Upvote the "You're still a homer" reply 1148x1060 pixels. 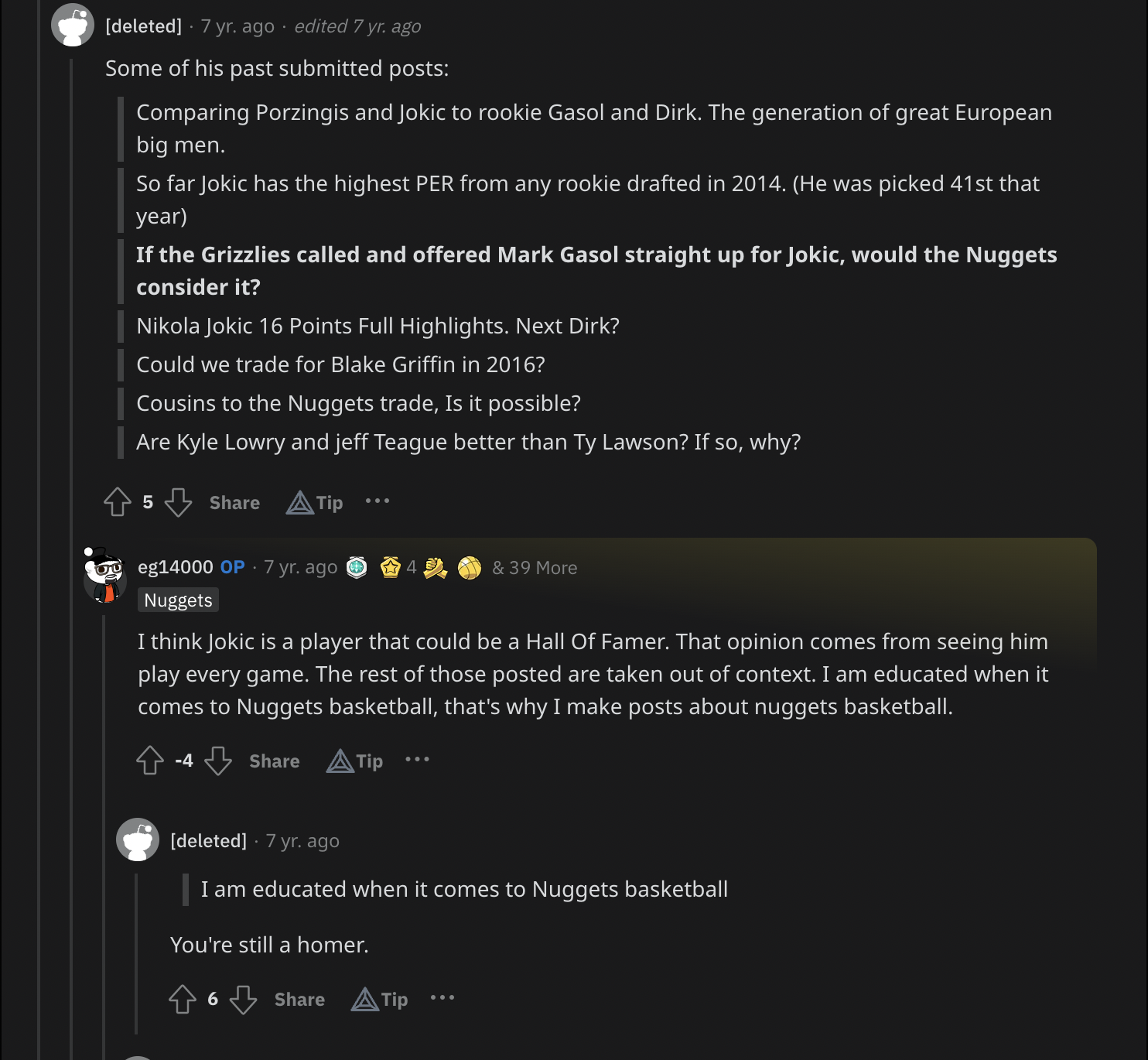pyautogui.click(x=183, y=999)
